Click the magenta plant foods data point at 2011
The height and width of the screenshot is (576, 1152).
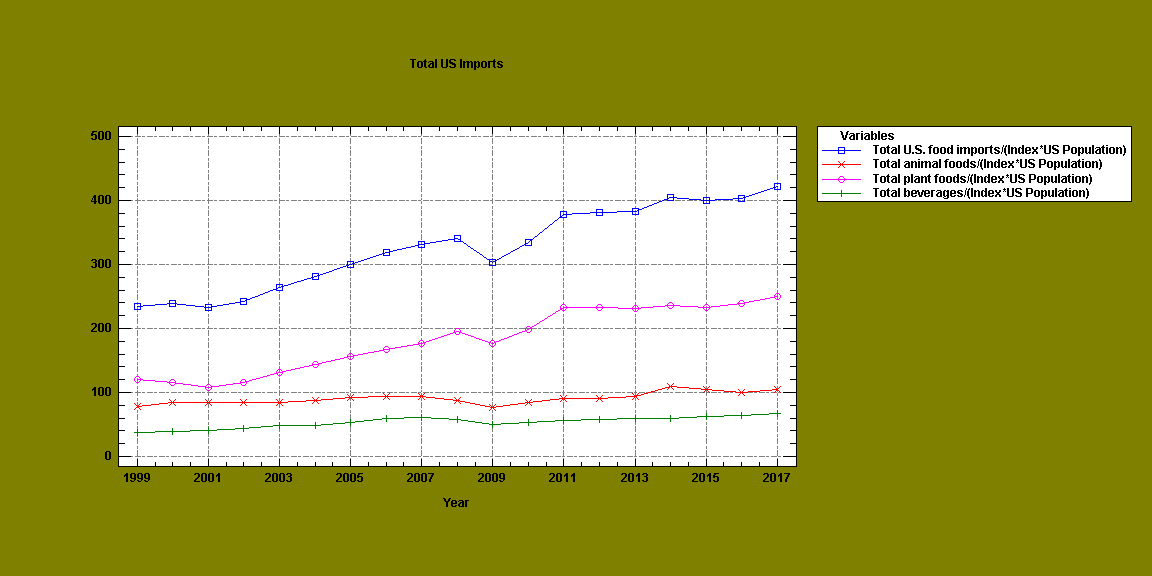[x=563, y=307]
